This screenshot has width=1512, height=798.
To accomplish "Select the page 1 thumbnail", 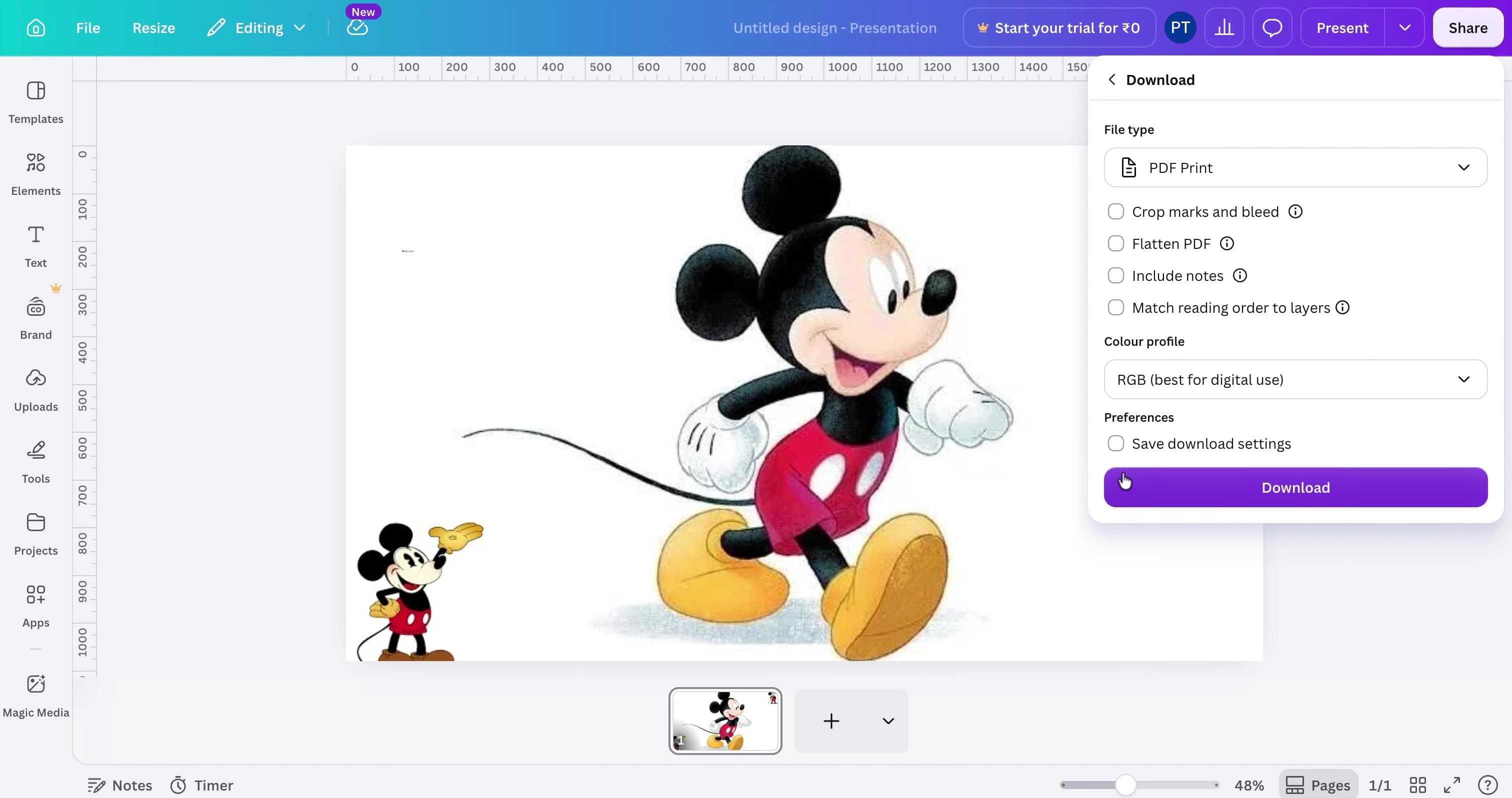I will click(x=725, y=721).
